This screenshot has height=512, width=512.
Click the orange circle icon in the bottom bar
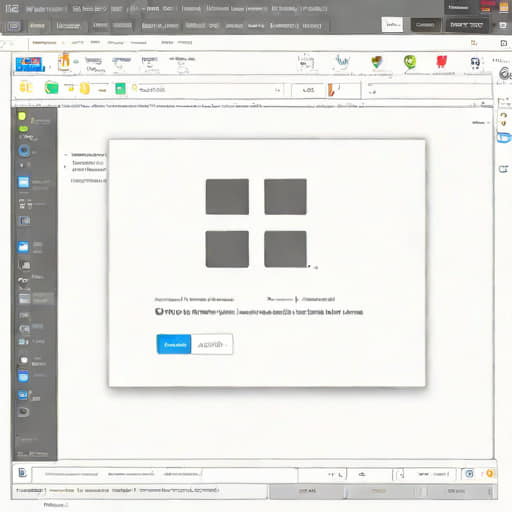coord(490,473)
